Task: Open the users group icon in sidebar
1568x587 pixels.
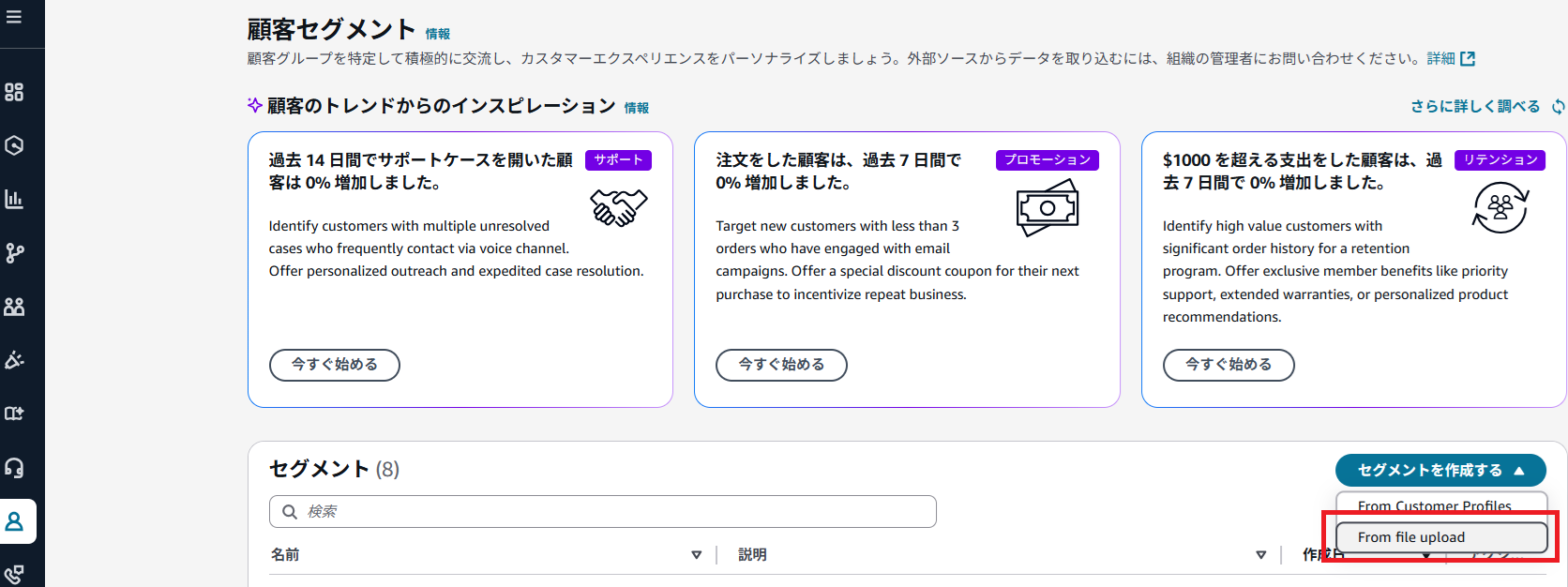Action: coord(14,307)
